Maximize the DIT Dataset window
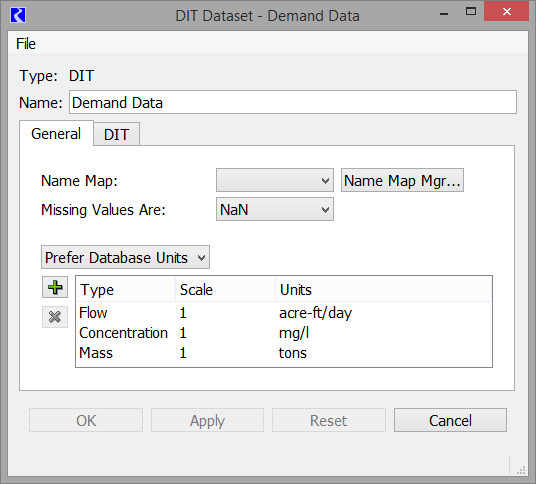This screenshot has width=536, height=484. [x=471, y=12]
